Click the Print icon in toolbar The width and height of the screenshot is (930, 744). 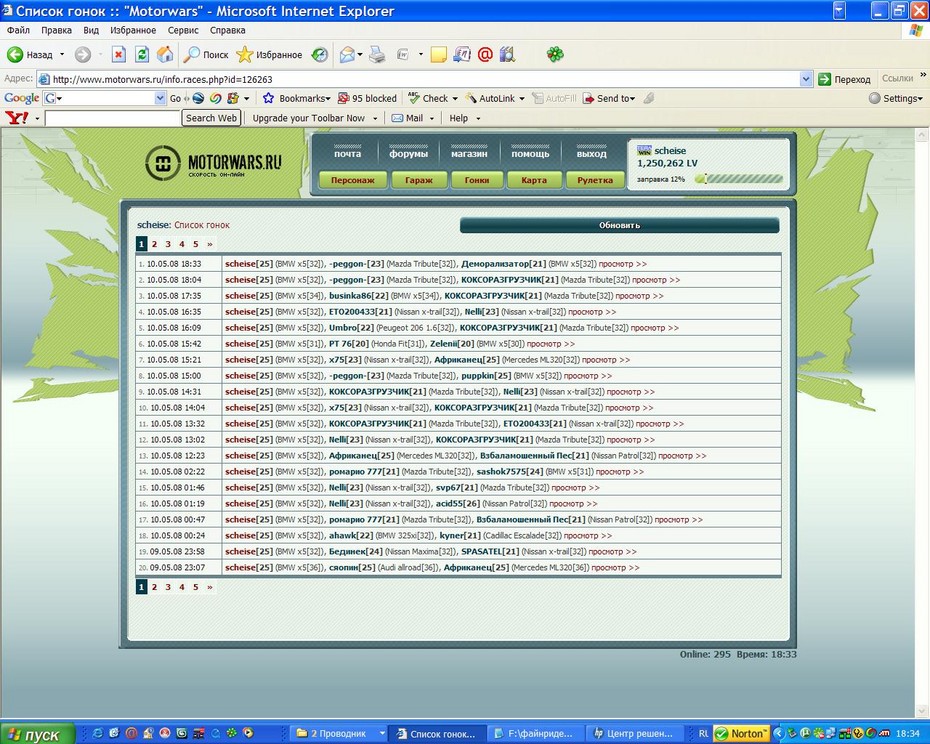pos(377,55)
